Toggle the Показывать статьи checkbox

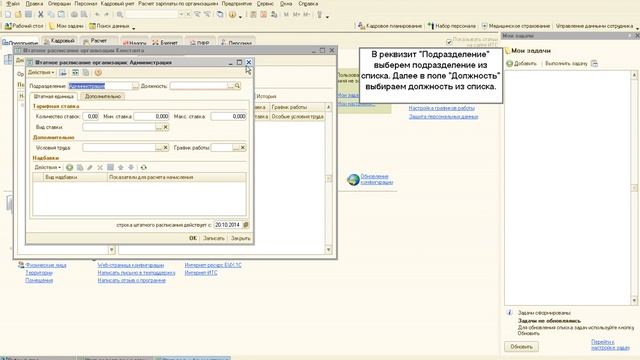[x=449, y=42]
